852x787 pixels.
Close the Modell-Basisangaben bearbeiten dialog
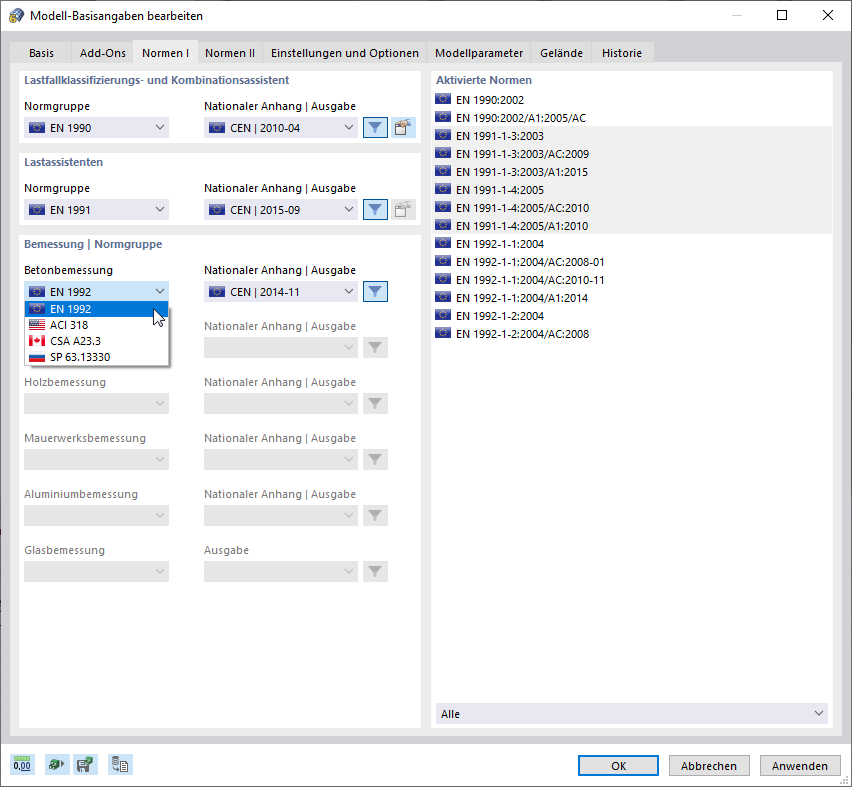point(828,15)
